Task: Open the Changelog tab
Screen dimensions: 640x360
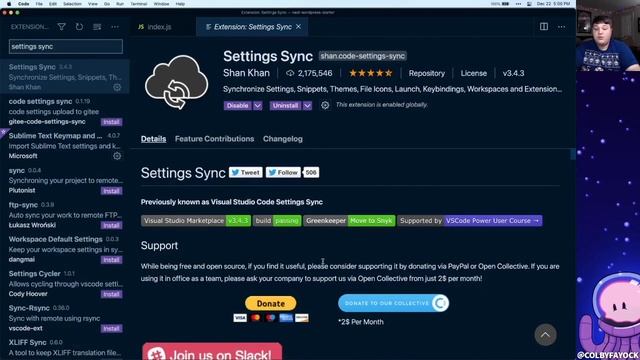Action: 283,139
